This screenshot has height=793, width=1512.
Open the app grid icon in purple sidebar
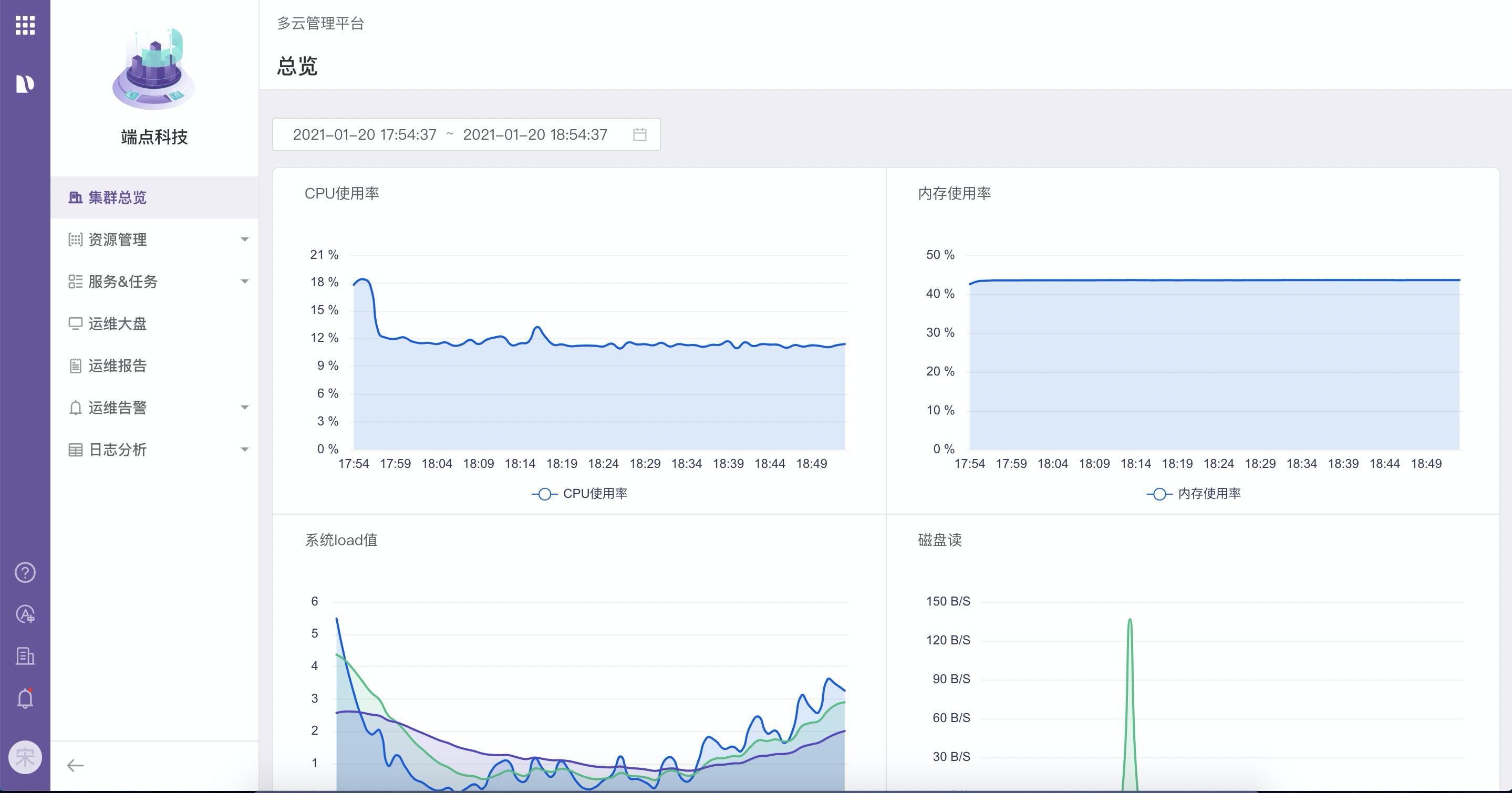[25, 25]
